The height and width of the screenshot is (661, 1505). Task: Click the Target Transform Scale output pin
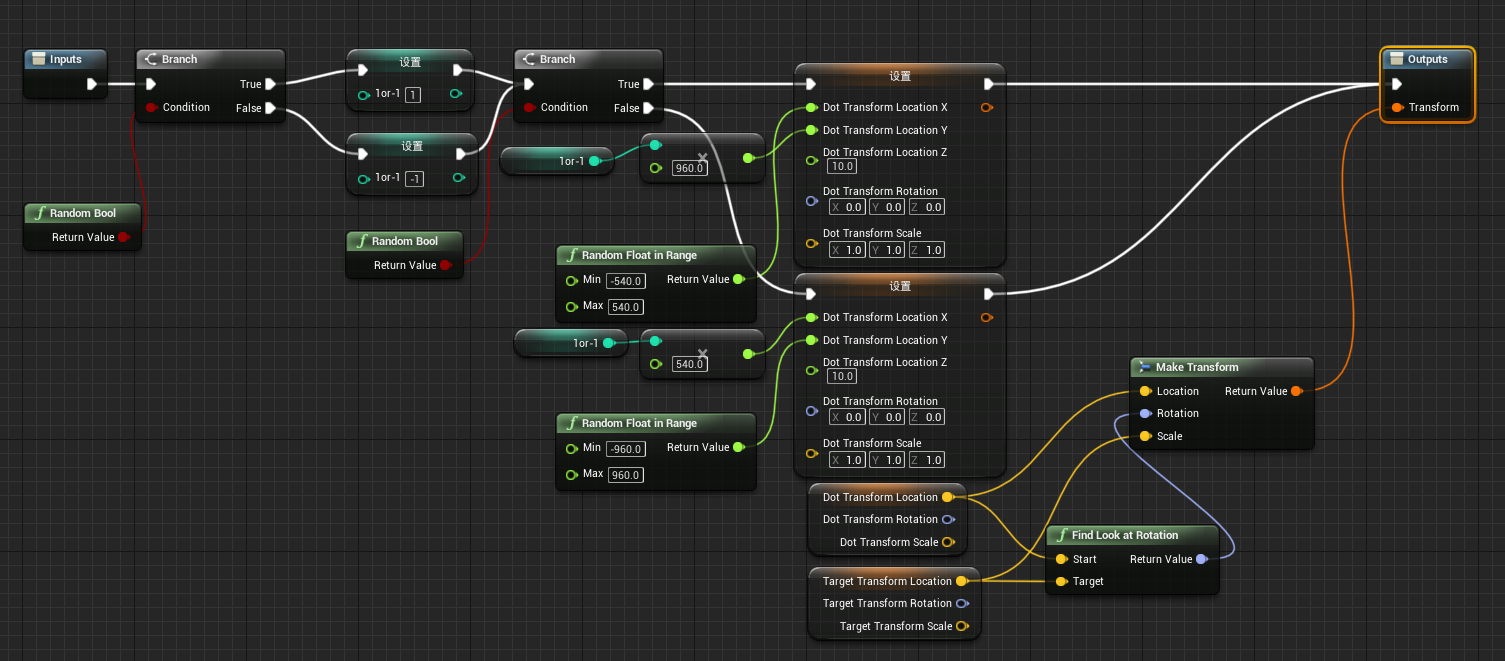coord(961,626)
